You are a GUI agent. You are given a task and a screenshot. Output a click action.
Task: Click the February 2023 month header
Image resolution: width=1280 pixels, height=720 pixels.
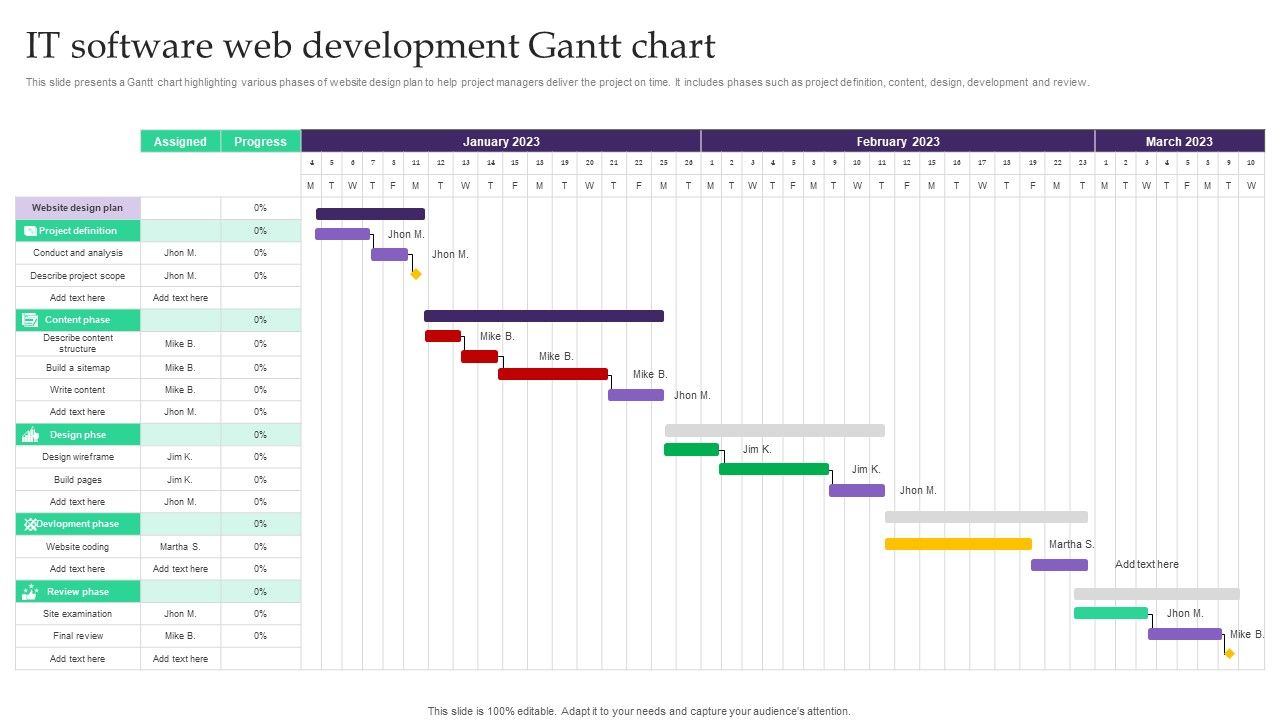898,141
